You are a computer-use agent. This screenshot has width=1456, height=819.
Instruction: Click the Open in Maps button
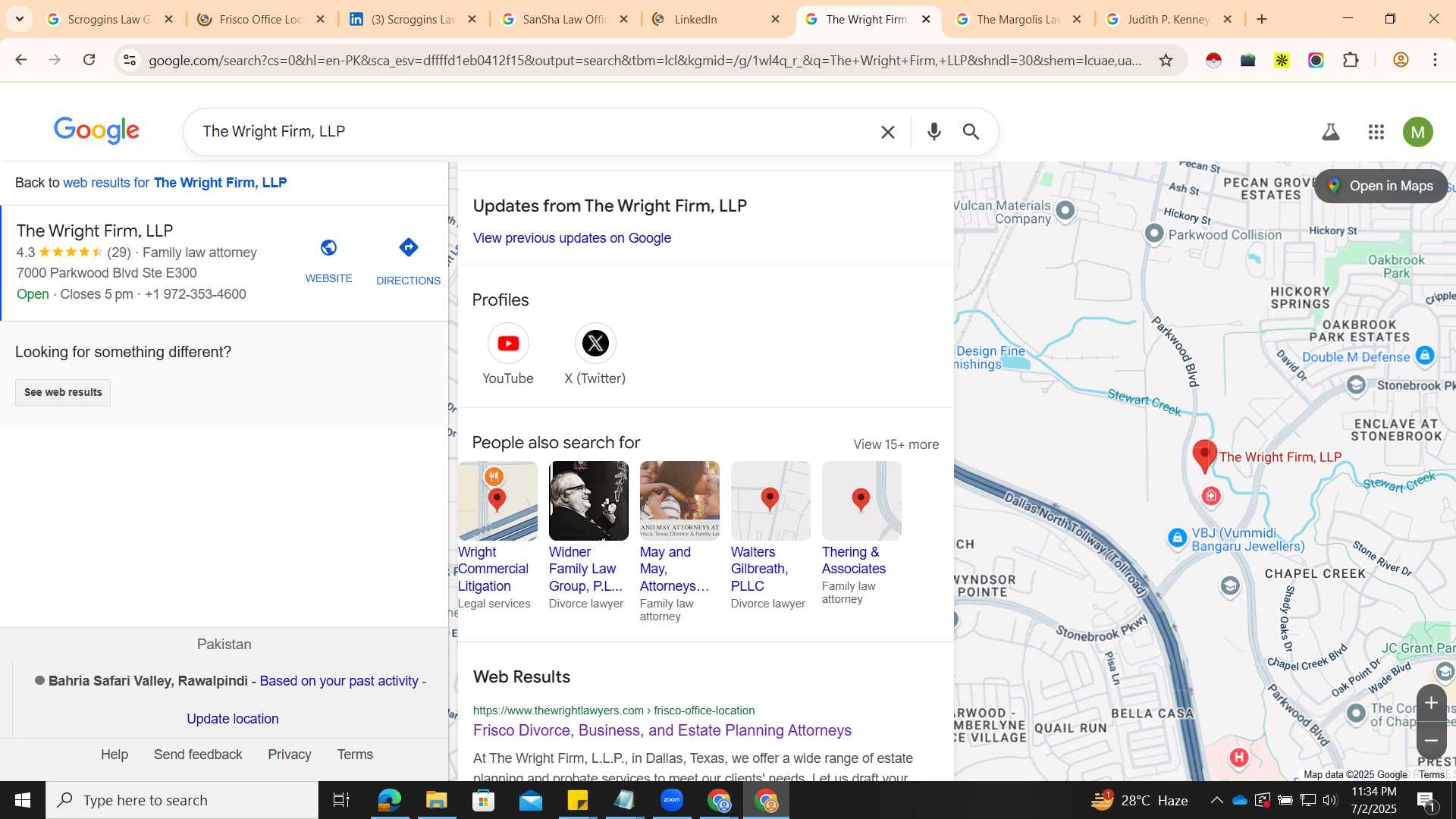point(1381,186)
